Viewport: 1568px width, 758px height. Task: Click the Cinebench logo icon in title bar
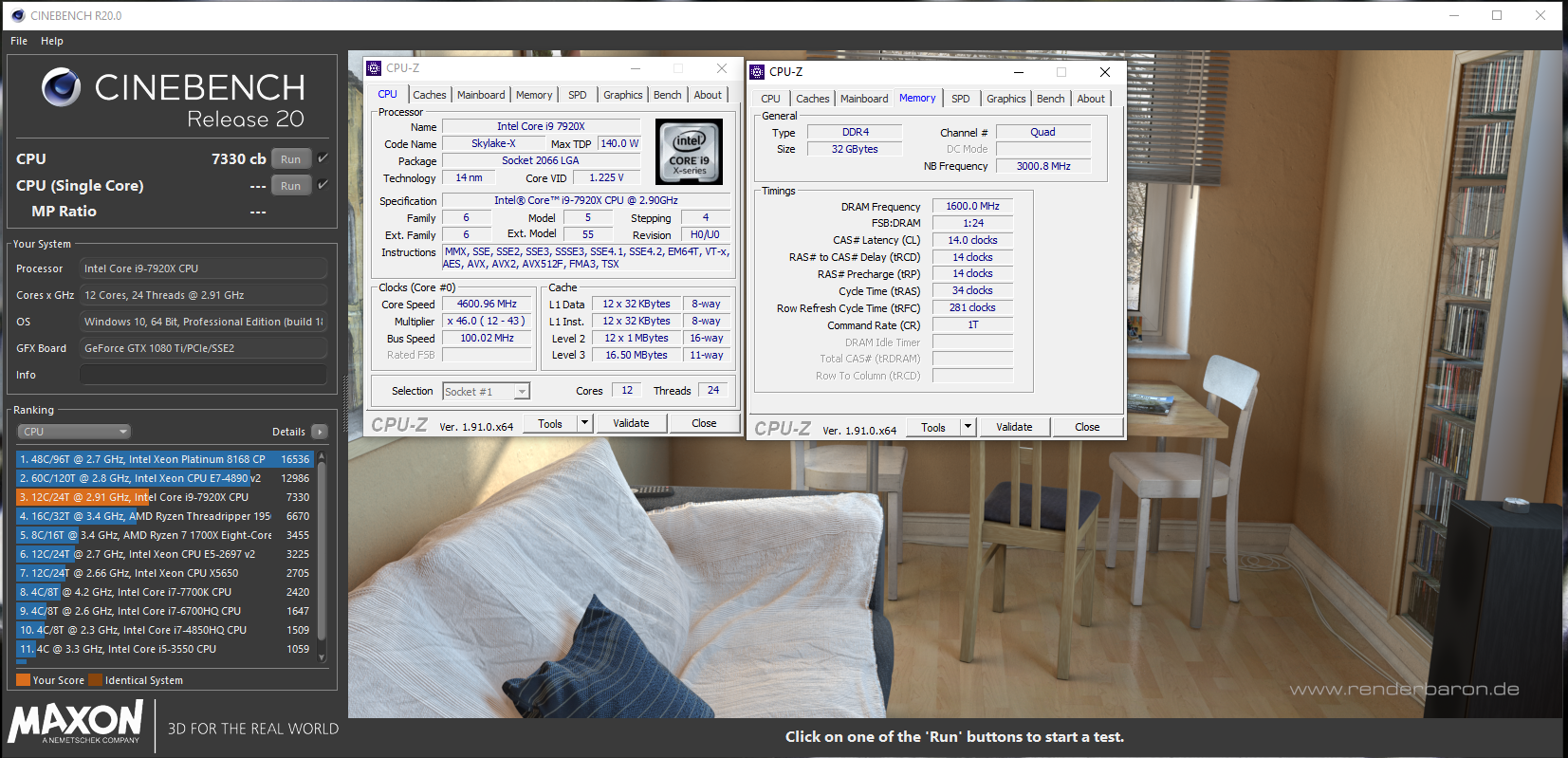[17, 15]
